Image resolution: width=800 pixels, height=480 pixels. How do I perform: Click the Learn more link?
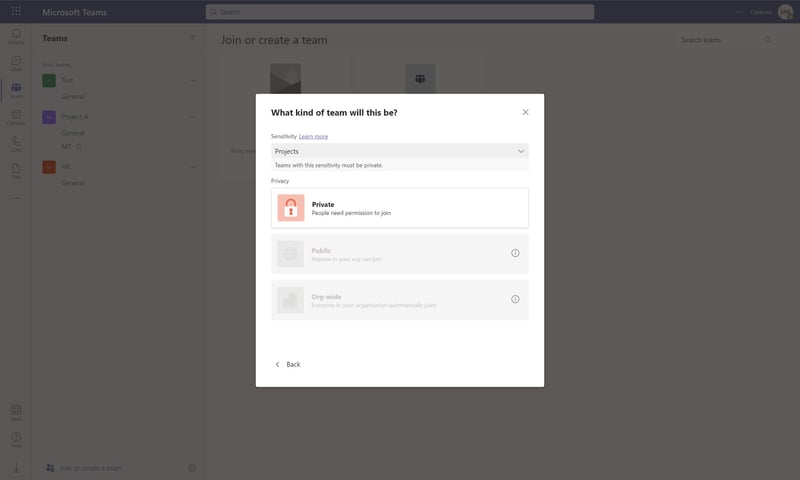[x=313, y=136]
